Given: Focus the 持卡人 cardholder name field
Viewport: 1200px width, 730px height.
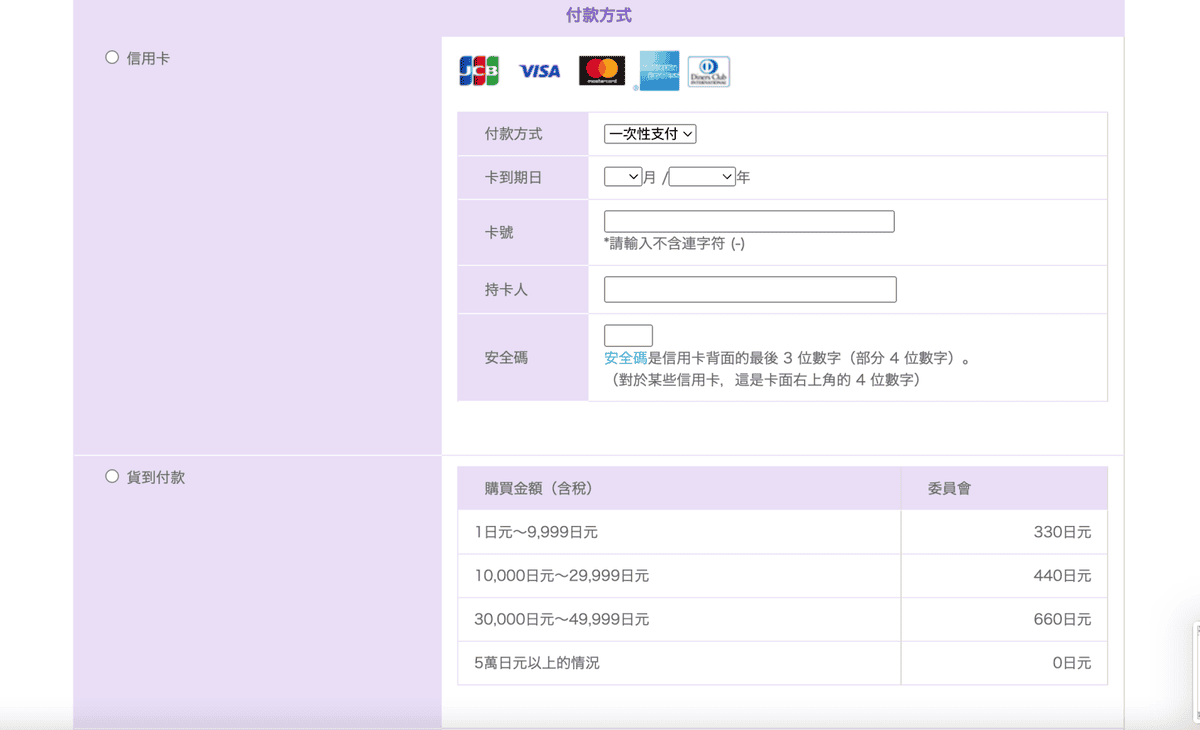Looking at the screenshot, I should click(x=750, y=290).
